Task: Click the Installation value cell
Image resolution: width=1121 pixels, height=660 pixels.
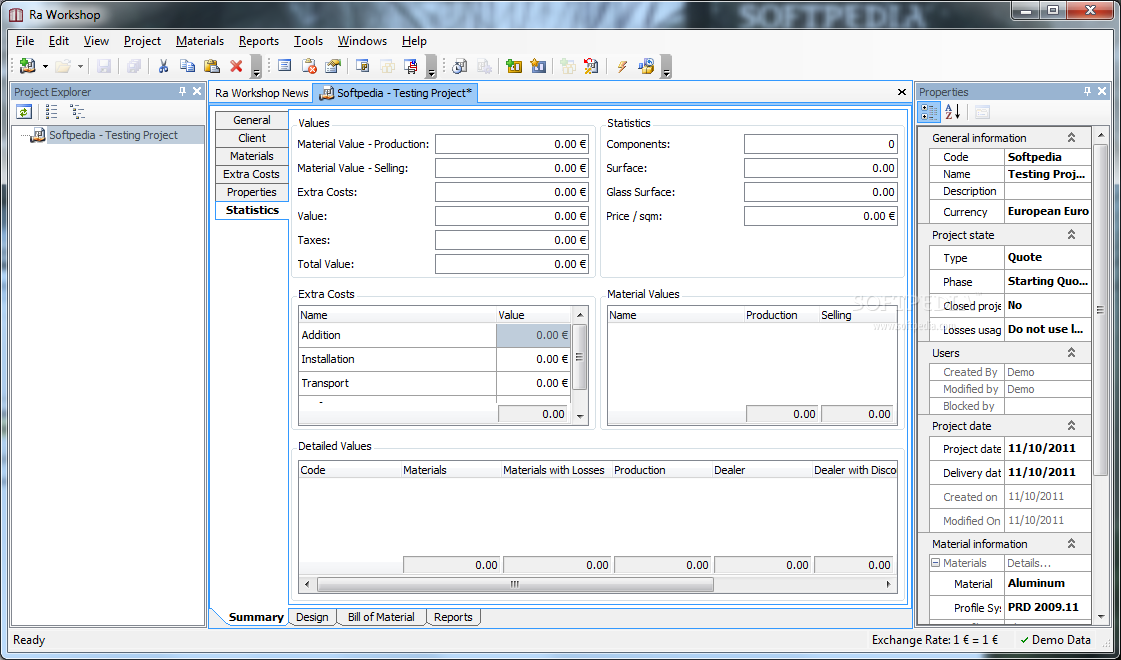Action: (x=533, y=359)
